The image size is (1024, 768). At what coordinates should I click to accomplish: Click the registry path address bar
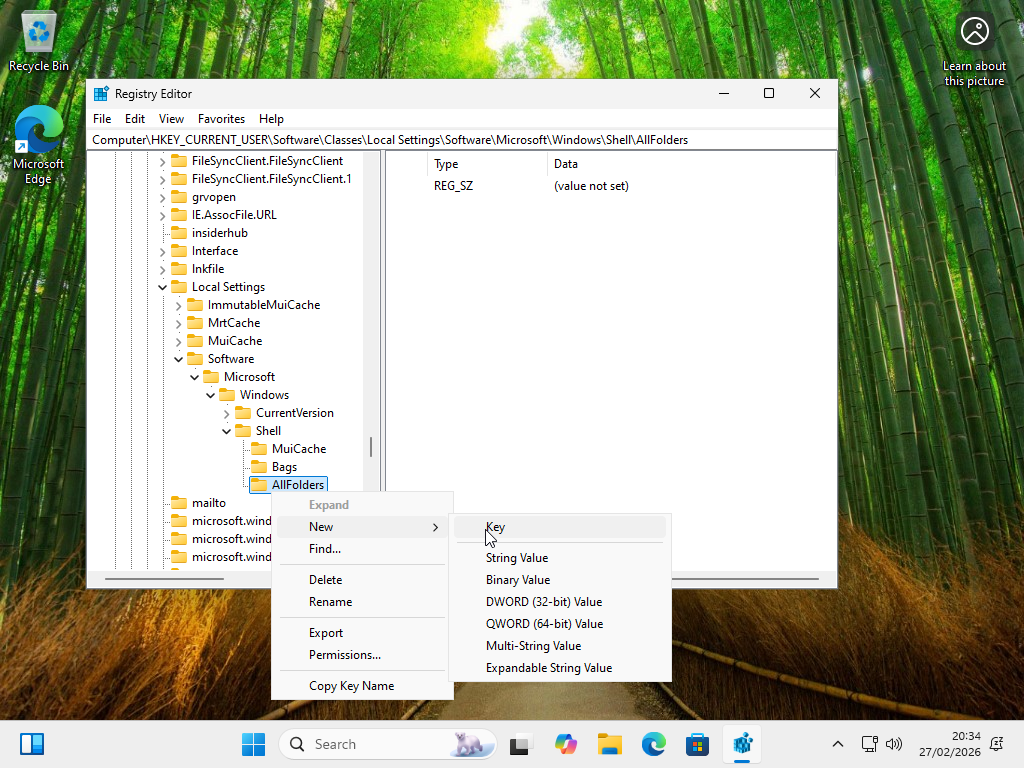462,140
